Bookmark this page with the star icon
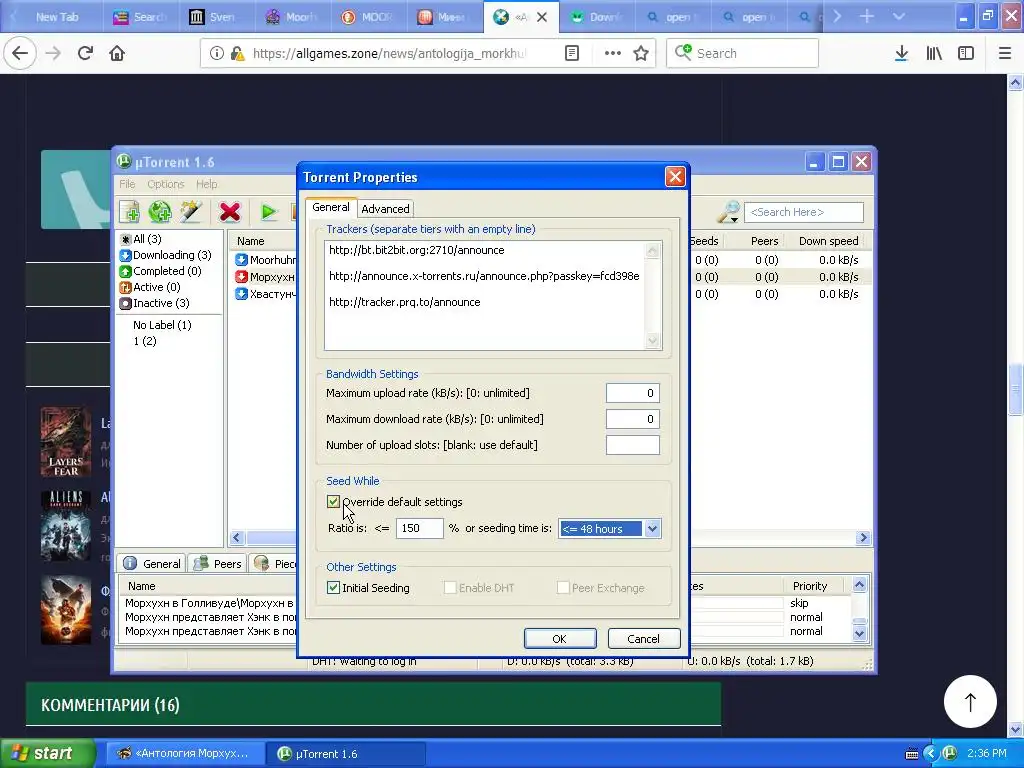 pos(641,54)
